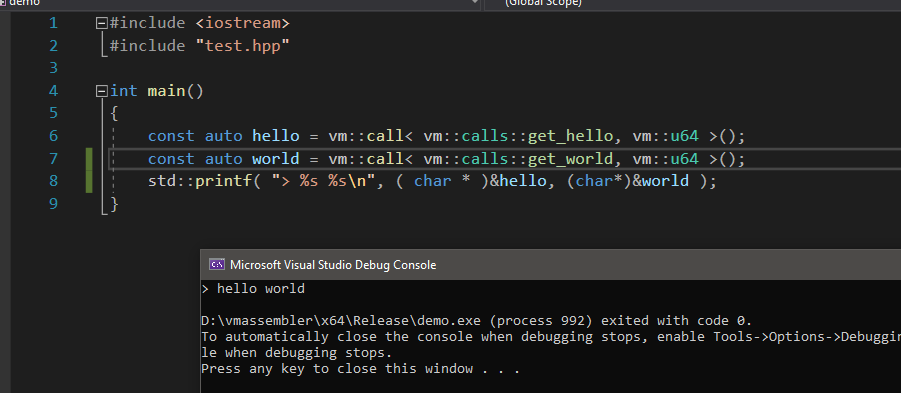Click line number 8 in the gutter
Viewport: 901px width, 393px height.
click(x=53, y=181)
